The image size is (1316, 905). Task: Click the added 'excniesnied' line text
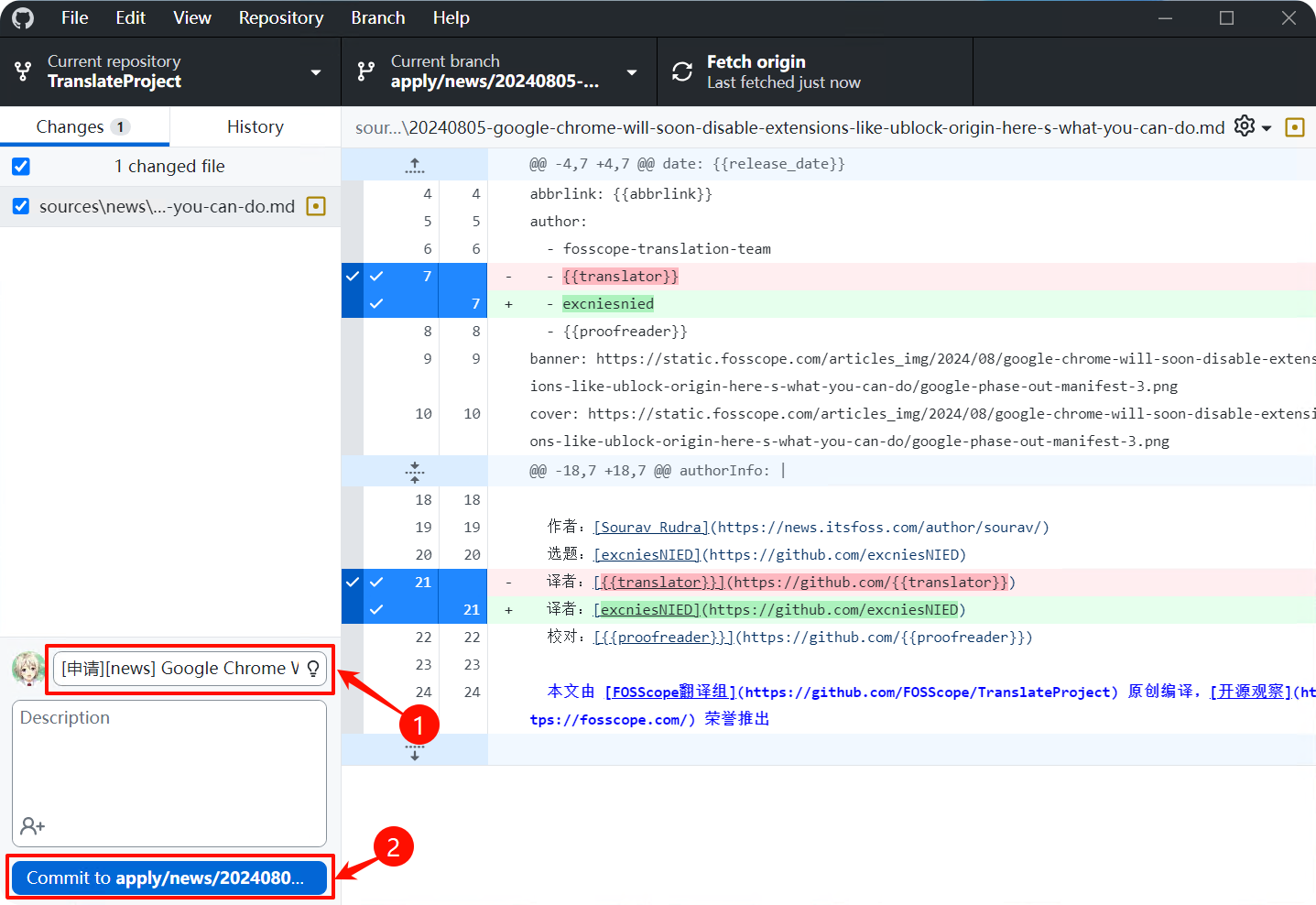[608, 303]
